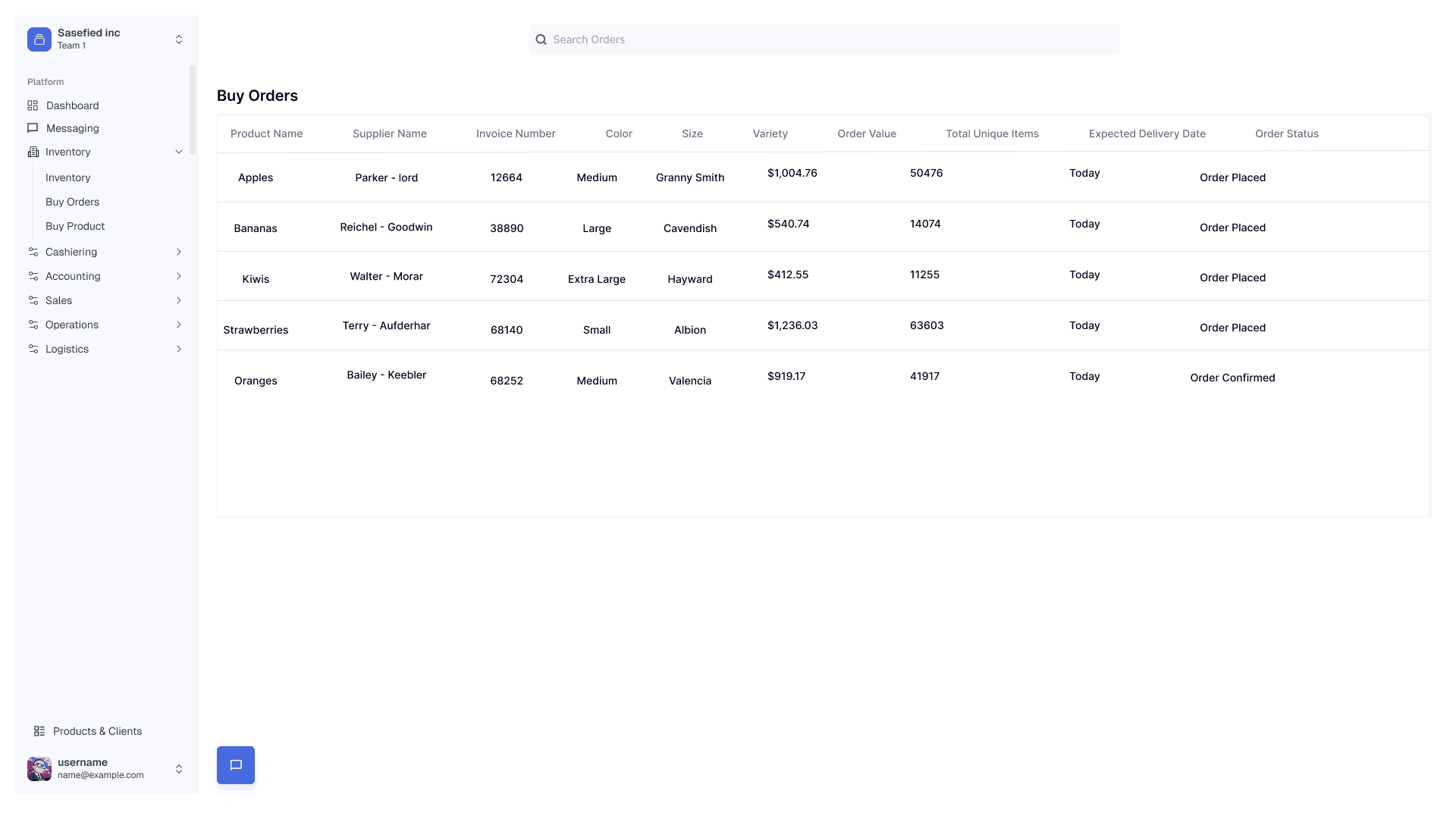Open the team switcher dropdown arrows
The height and width of the screenshot is (819, 1456).
click(x=179, y=39)
